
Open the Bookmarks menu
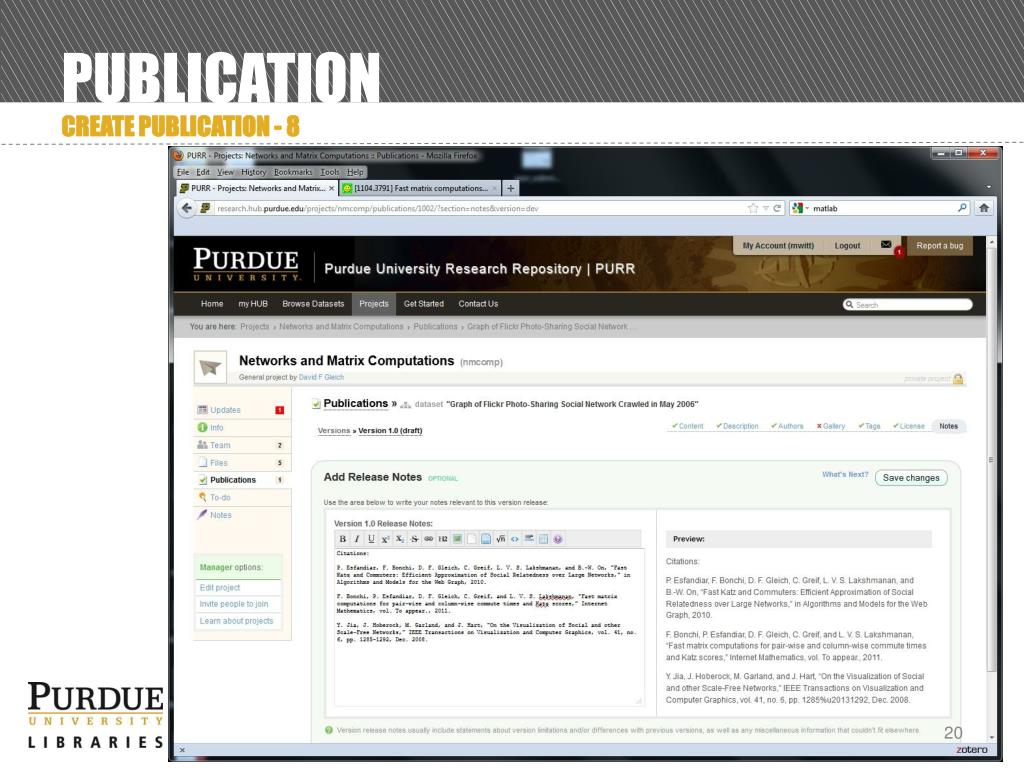(x=293, y=172)
